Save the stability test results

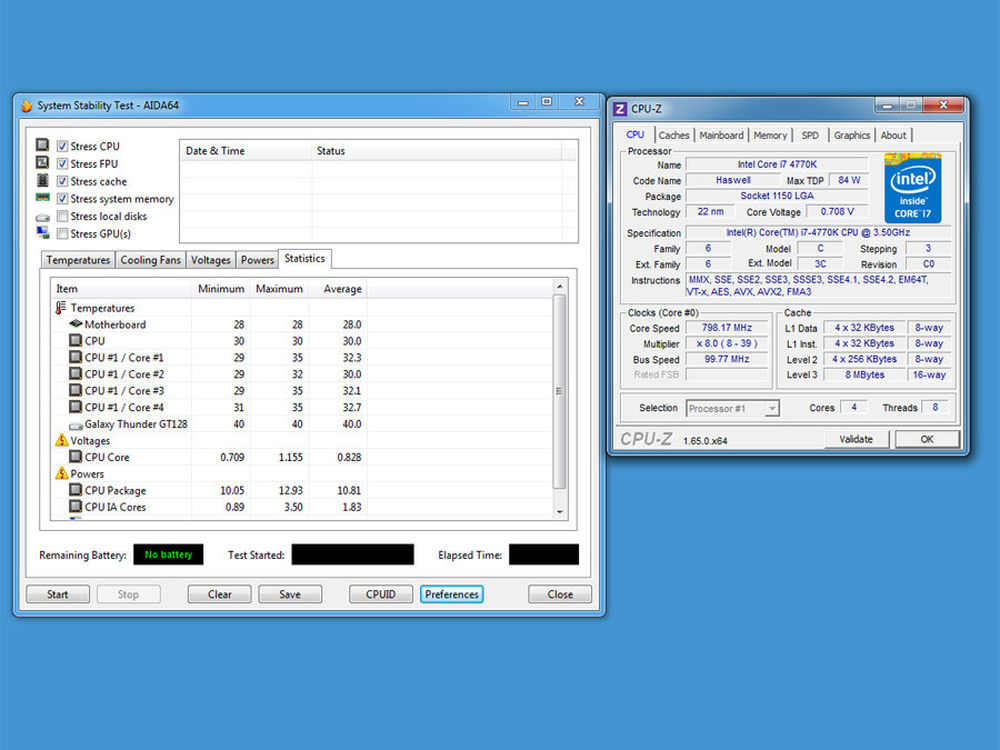coord(290,594)
